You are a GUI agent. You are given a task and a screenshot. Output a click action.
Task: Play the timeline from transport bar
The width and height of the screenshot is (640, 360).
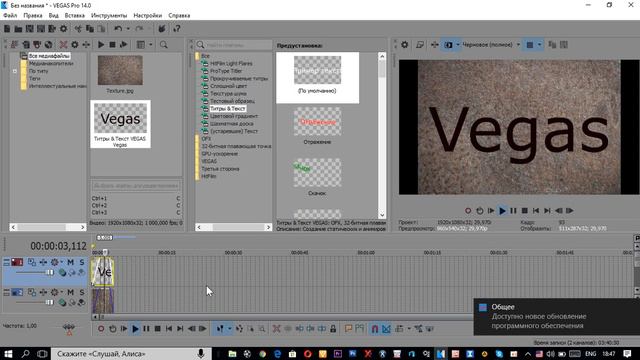pyautogui.click(x=135, y=329)
